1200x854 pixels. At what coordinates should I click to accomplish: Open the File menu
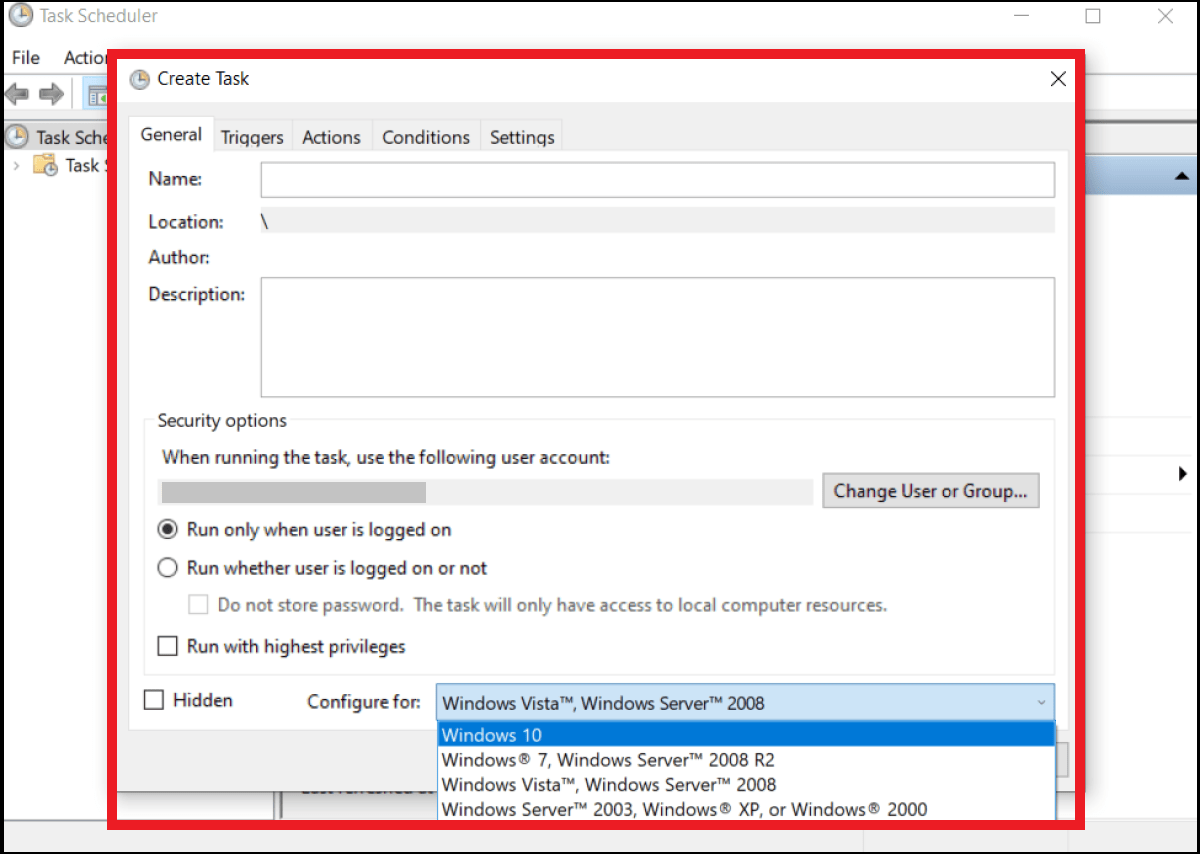pos(25,57)
